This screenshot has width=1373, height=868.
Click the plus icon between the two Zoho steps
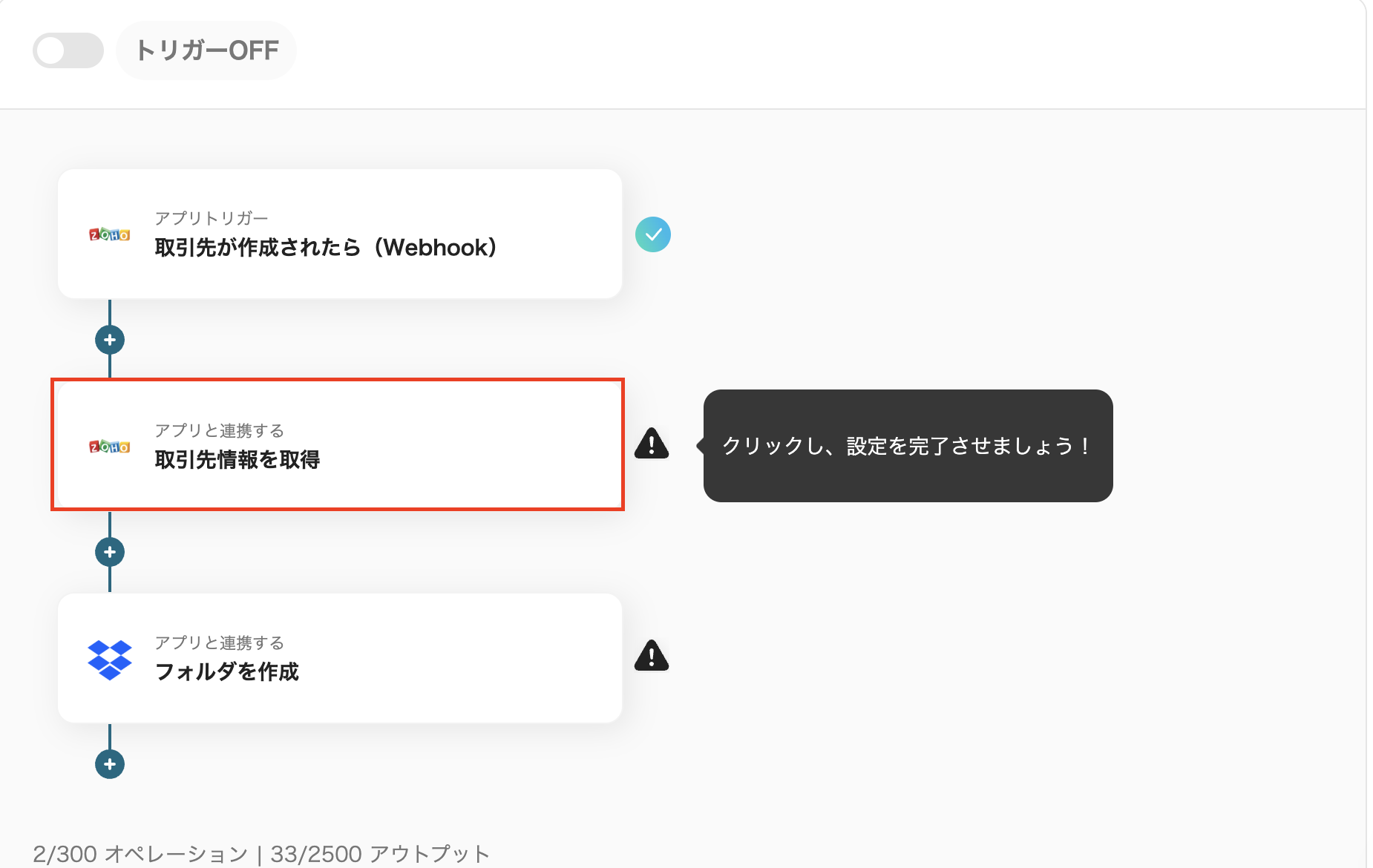tap(110, 552)
